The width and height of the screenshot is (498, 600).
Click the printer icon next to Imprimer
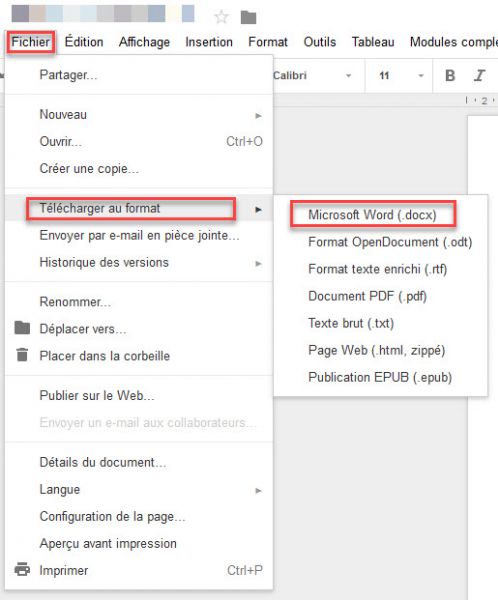coord(22,569)
